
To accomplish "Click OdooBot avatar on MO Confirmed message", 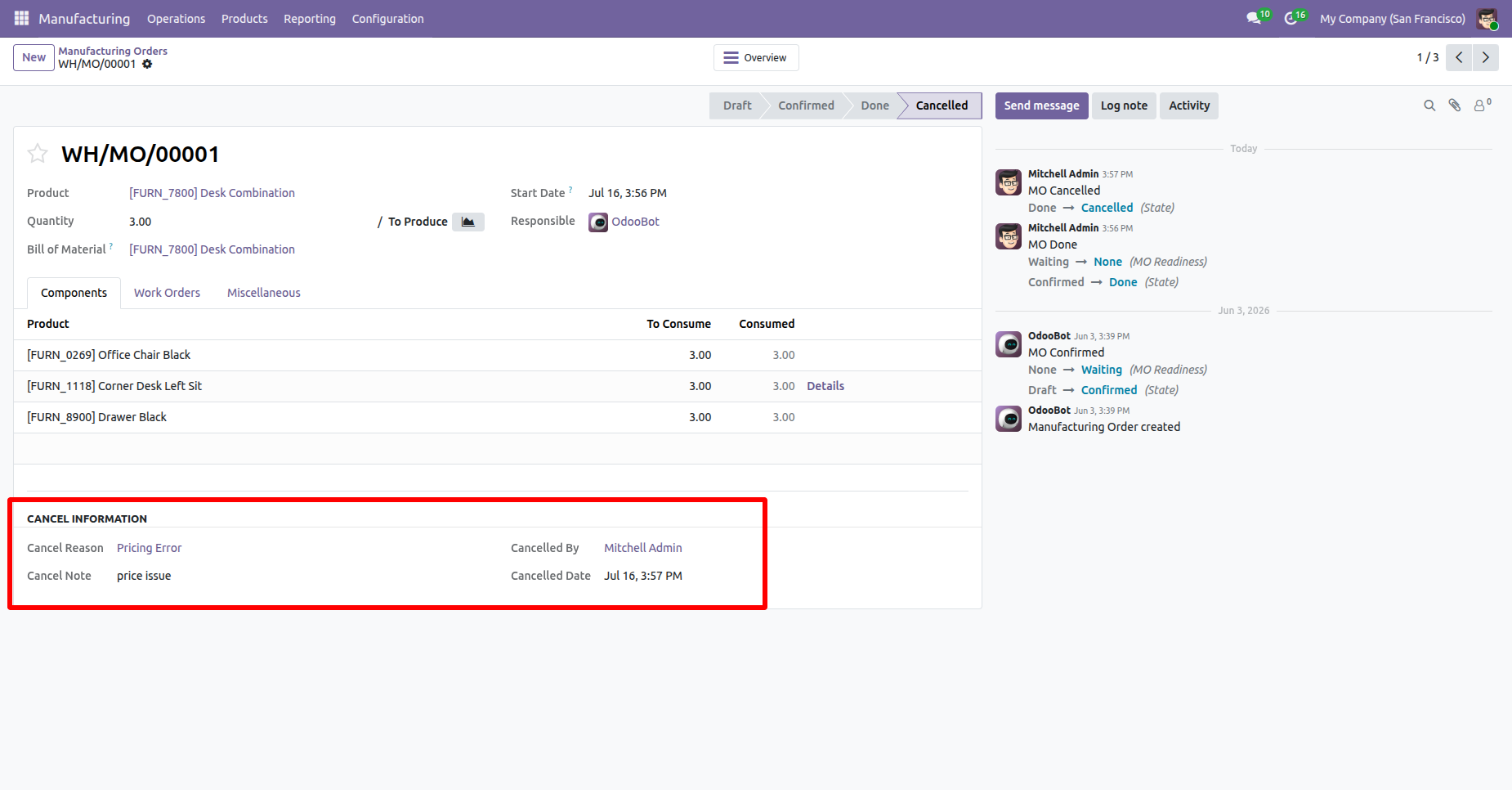I will pos(1009,344).
